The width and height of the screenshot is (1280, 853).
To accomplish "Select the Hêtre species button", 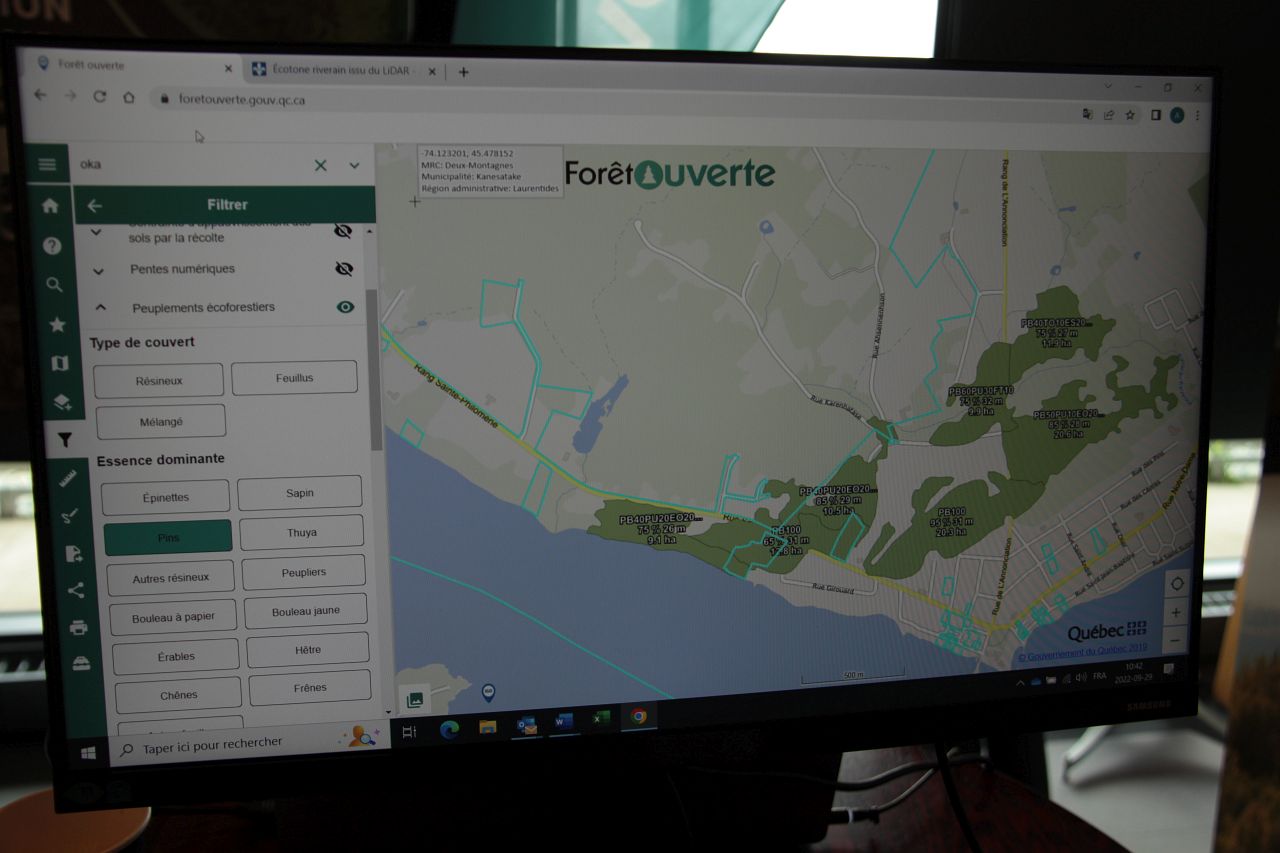I will point(308,650).
